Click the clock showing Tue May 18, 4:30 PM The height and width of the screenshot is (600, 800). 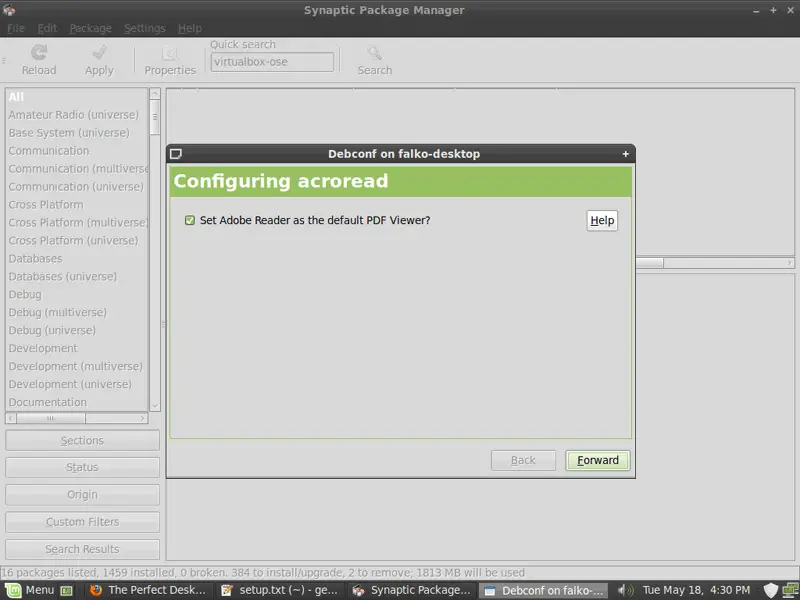click(x=696, y=590)
